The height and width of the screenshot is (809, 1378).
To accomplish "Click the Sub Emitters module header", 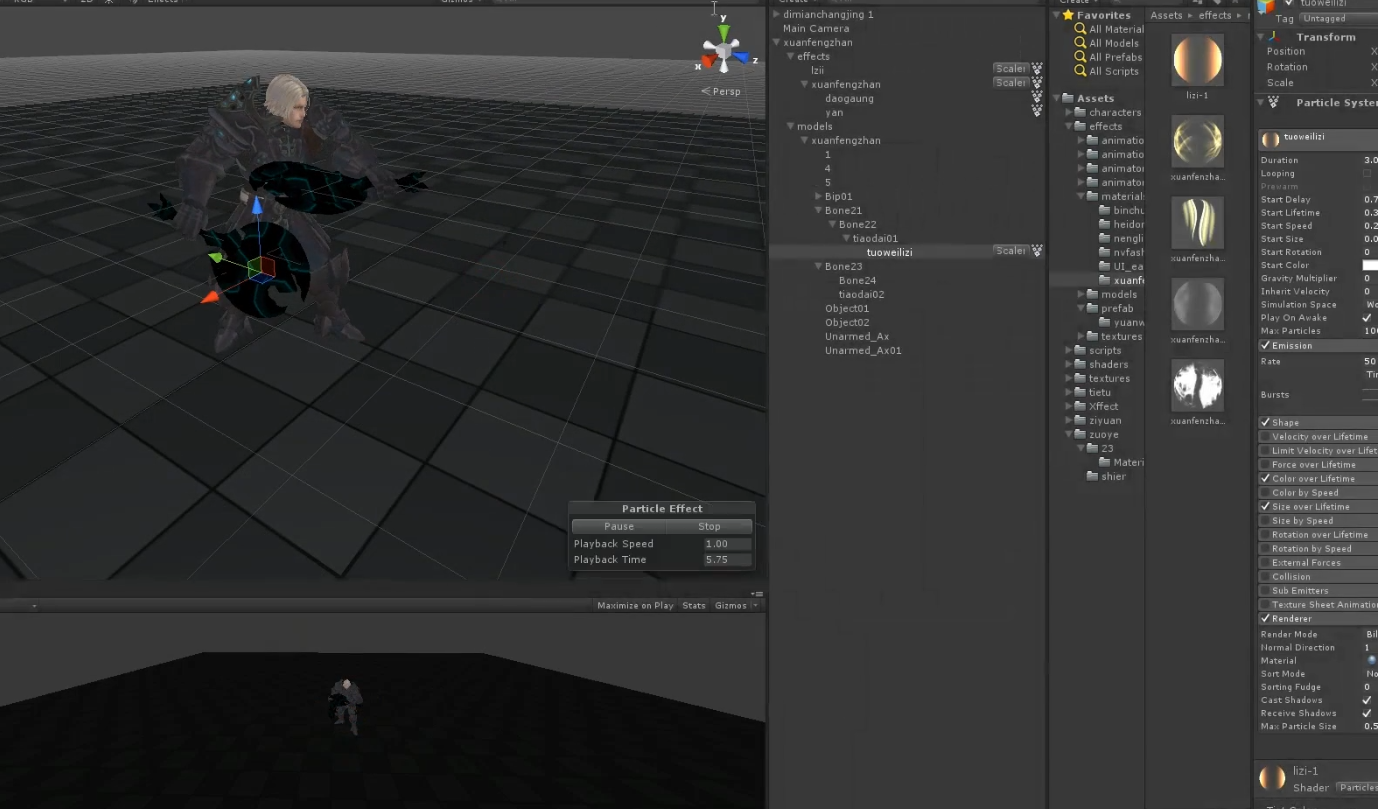I will click(1318, 590).
